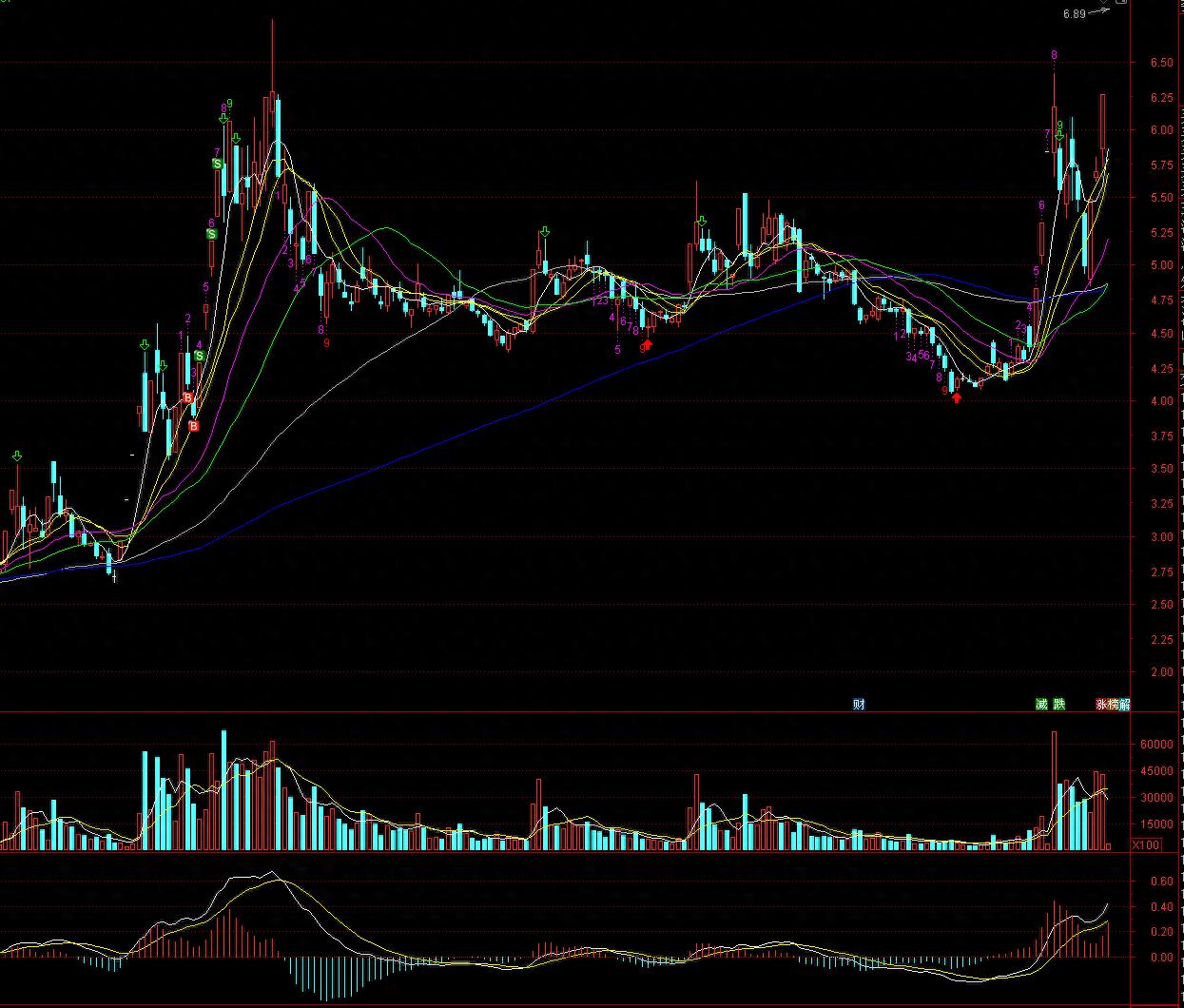Click the red 涨 marker
Viewport: 1184px width, 1008px height.
click(1101, 705)
